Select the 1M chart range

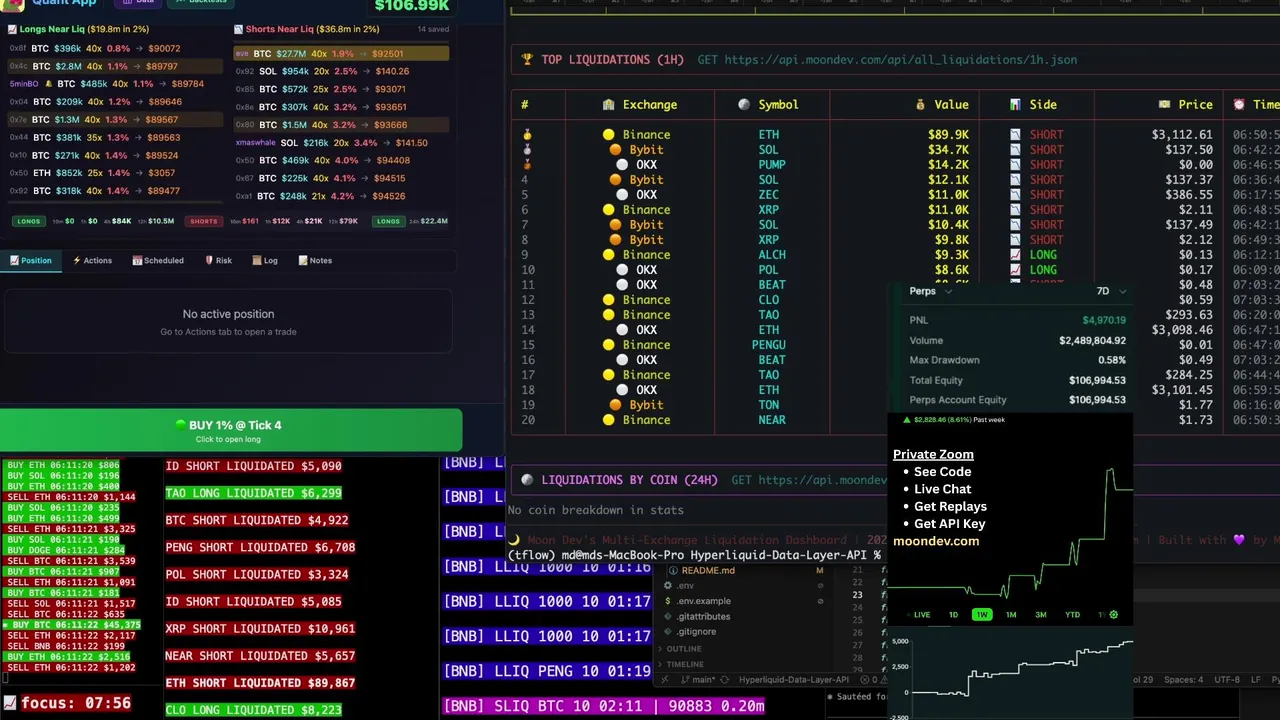[1011, 615]
